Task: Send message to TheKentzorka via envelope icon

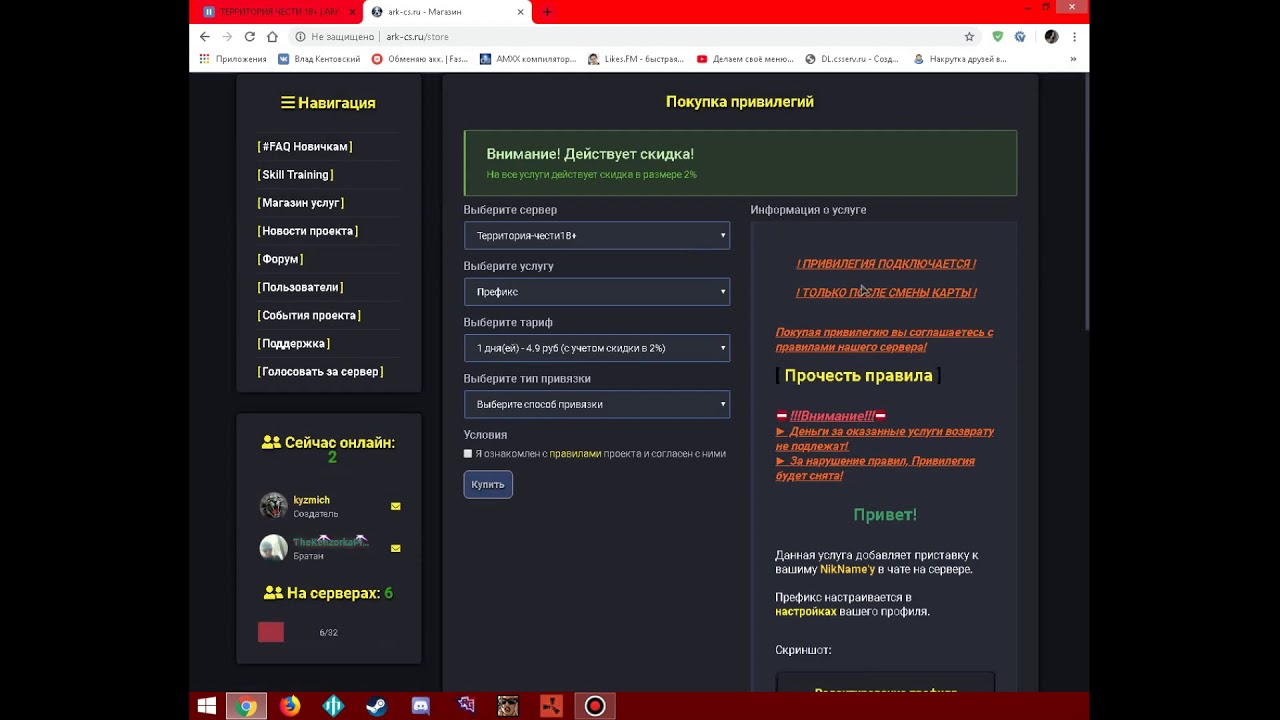Action: click(395, 548)
